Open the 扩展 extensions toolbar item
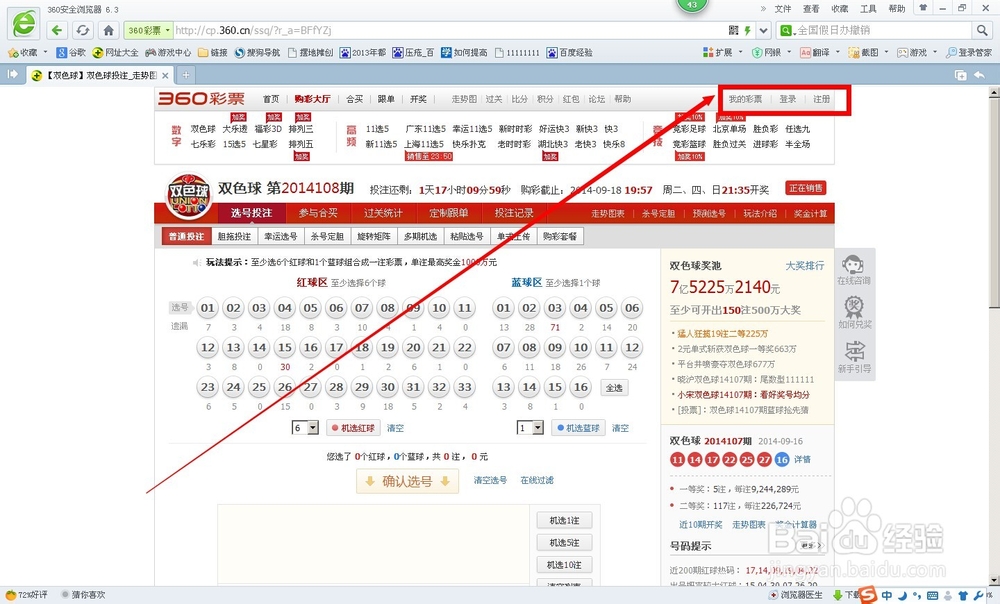 (717, 52)
